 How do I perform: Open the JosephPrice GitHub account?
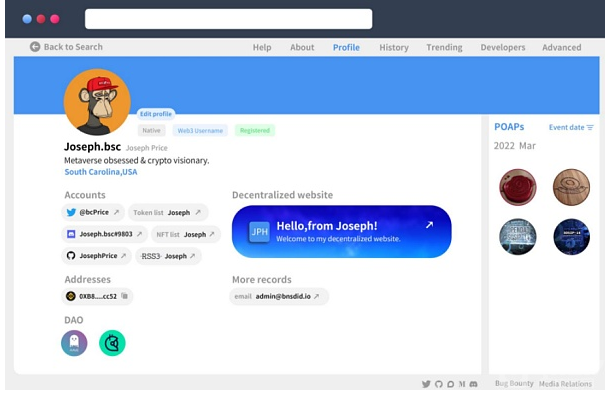pyautogui.click(x=96, y=256)
